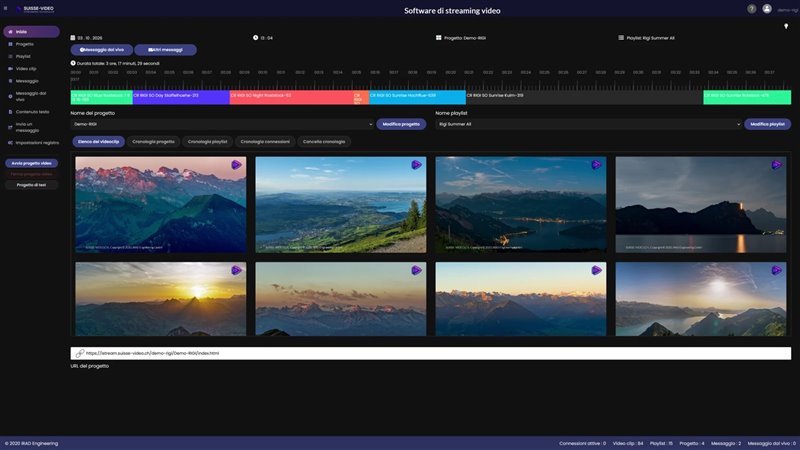Open Playlist in the sidebar menu

coord(23,57)
